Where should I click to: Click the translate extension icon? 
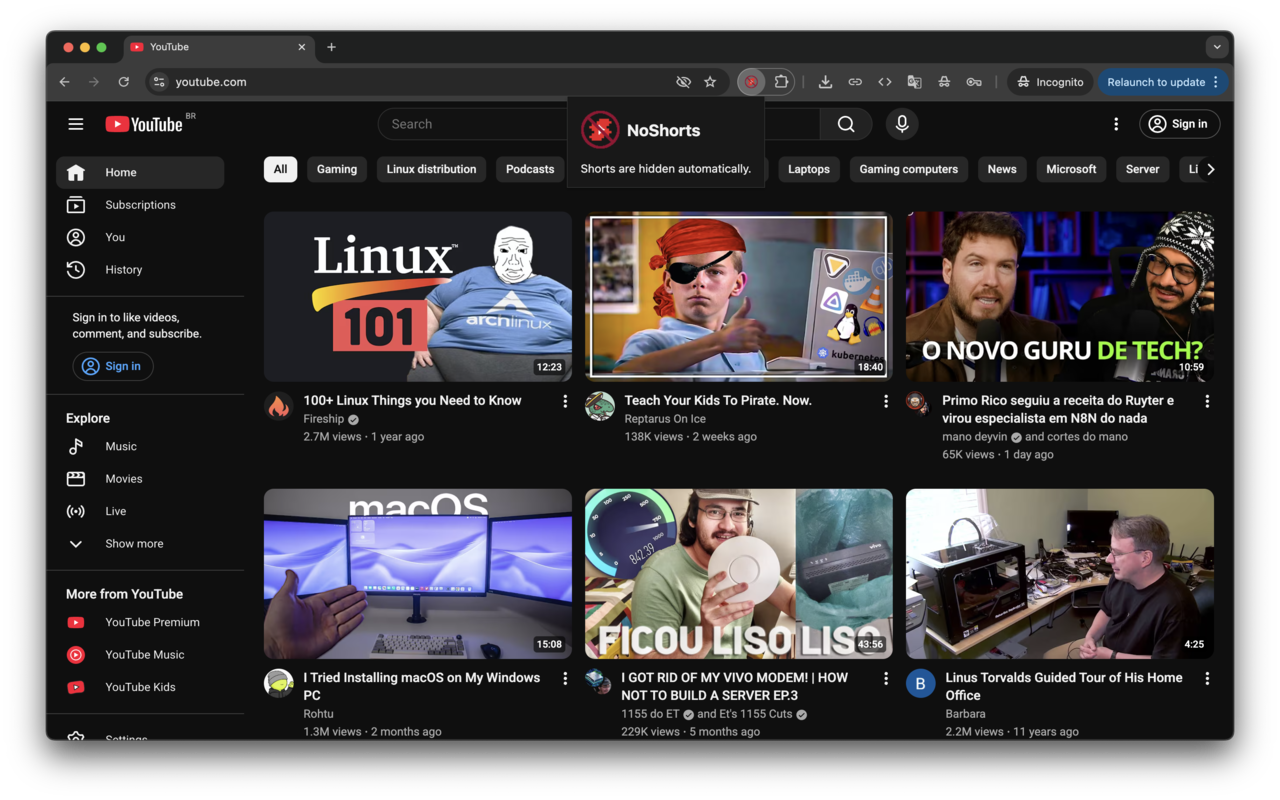tap(914, 82)
